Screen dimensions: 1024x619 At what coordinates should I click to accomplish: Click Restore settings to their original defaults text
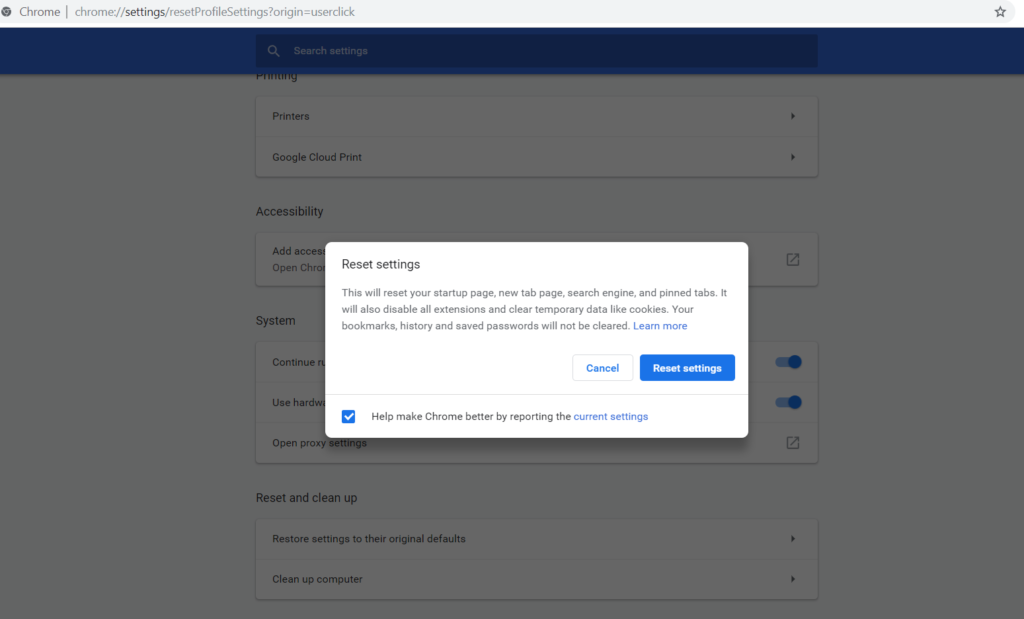tap(369, 539)
